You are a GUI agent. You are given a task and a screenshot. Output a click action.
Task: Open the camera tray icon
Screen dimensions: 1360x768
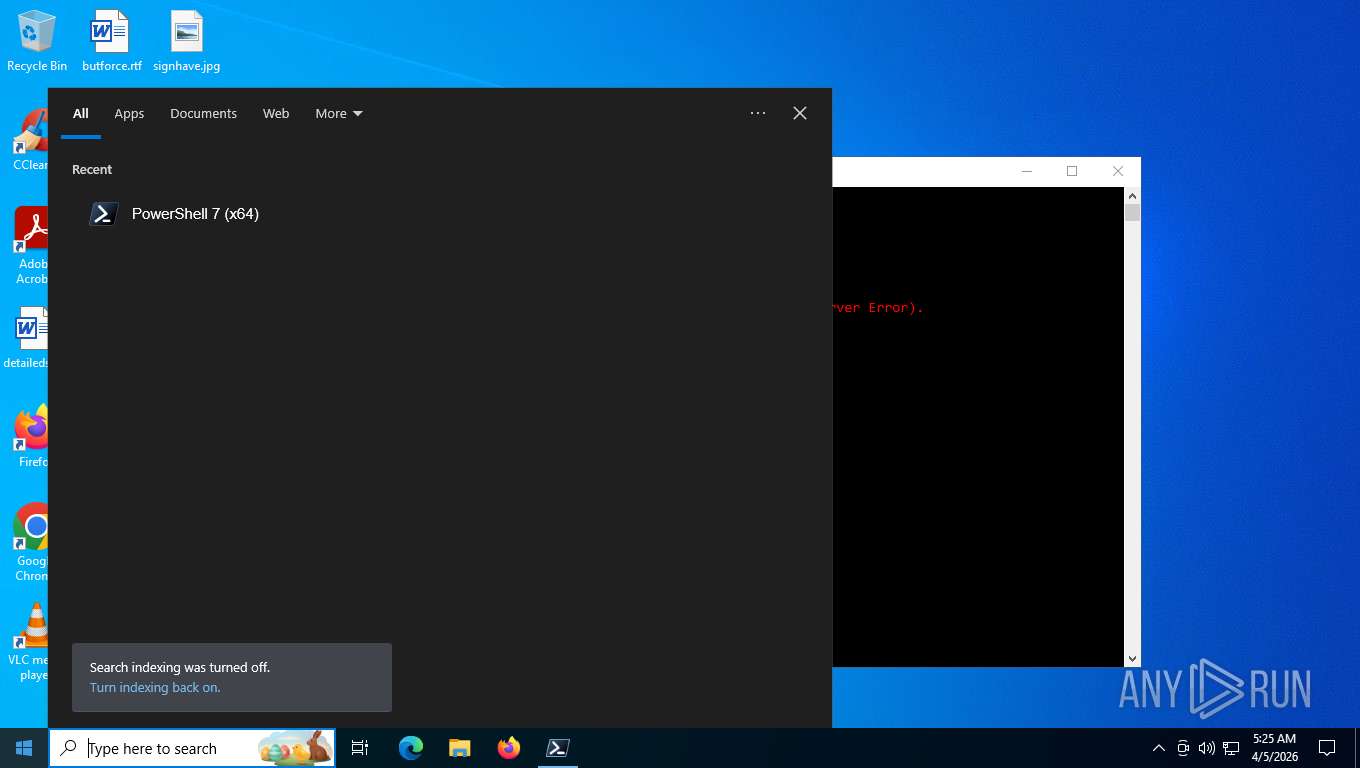pos(1183,748)
